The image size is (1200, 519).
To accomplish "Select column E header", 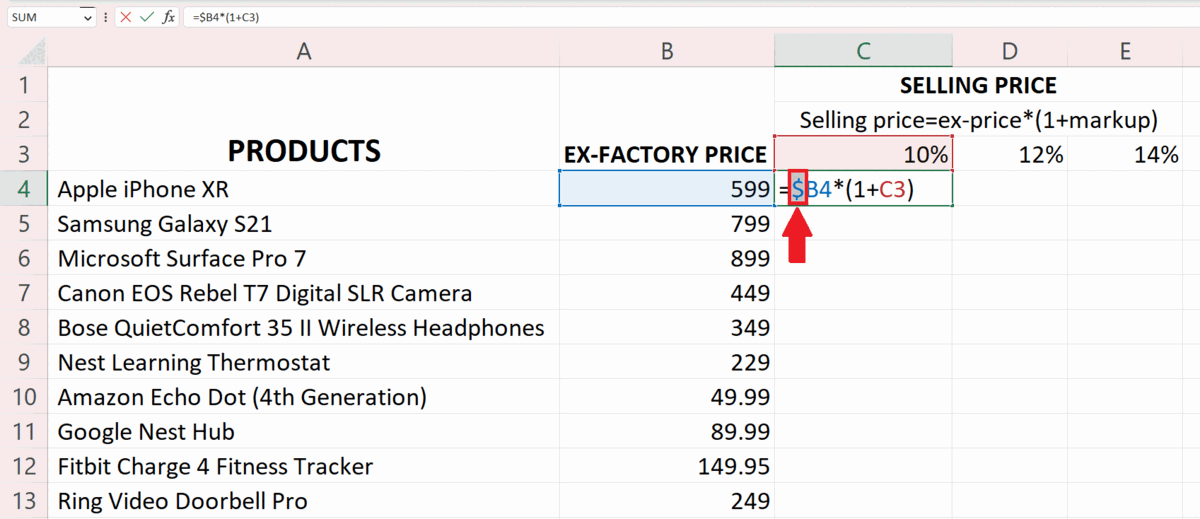I will [1125, 51].
